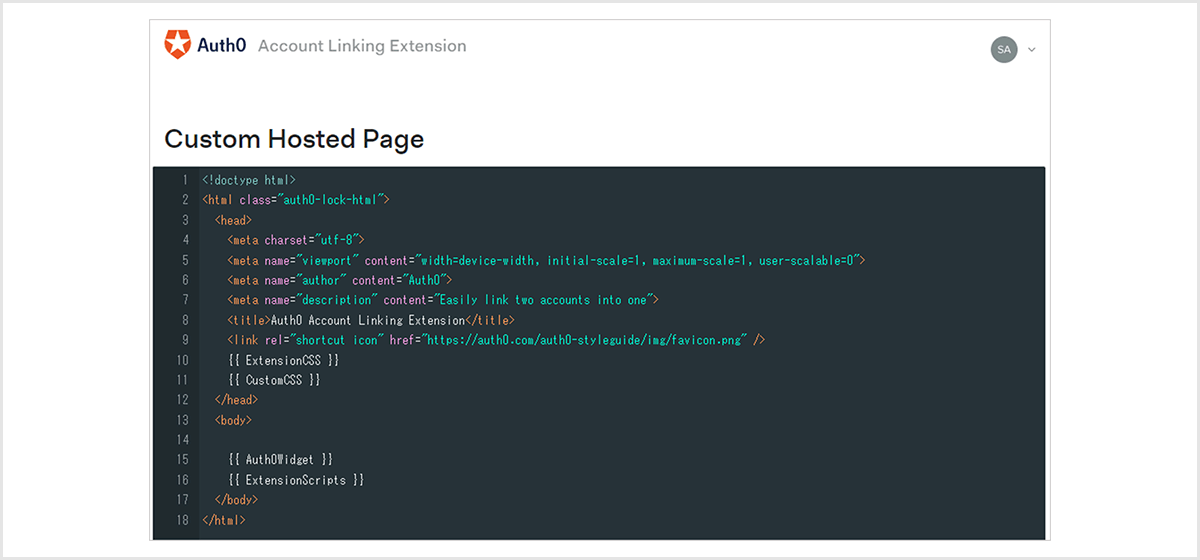This screenshot has height=560, width=1200.
Task: Click the title Auth0 Account Linking Extension line
Action: (x=371, y=320)
